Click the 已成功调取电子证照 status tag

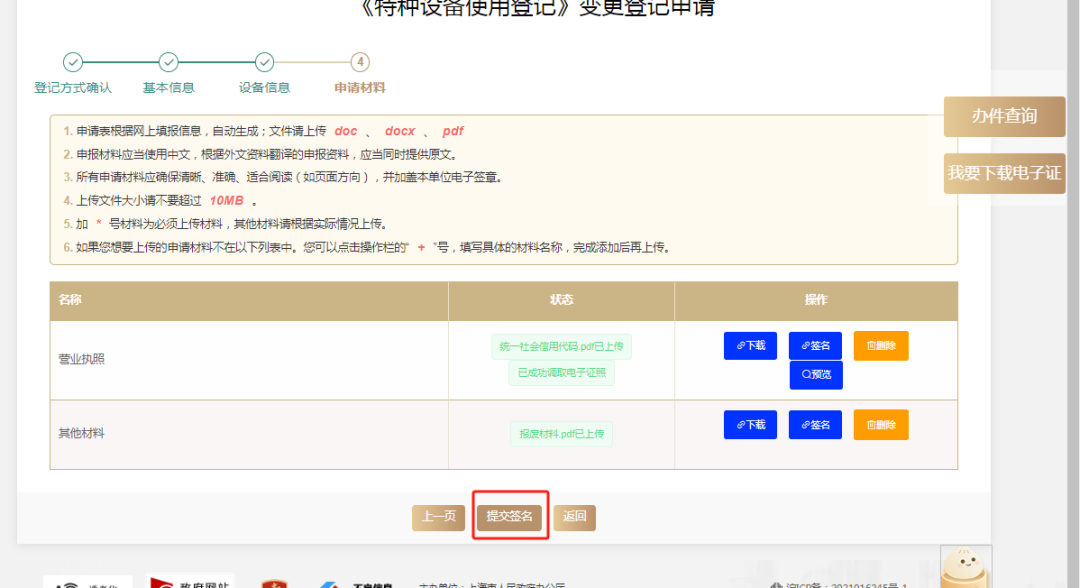561,373
